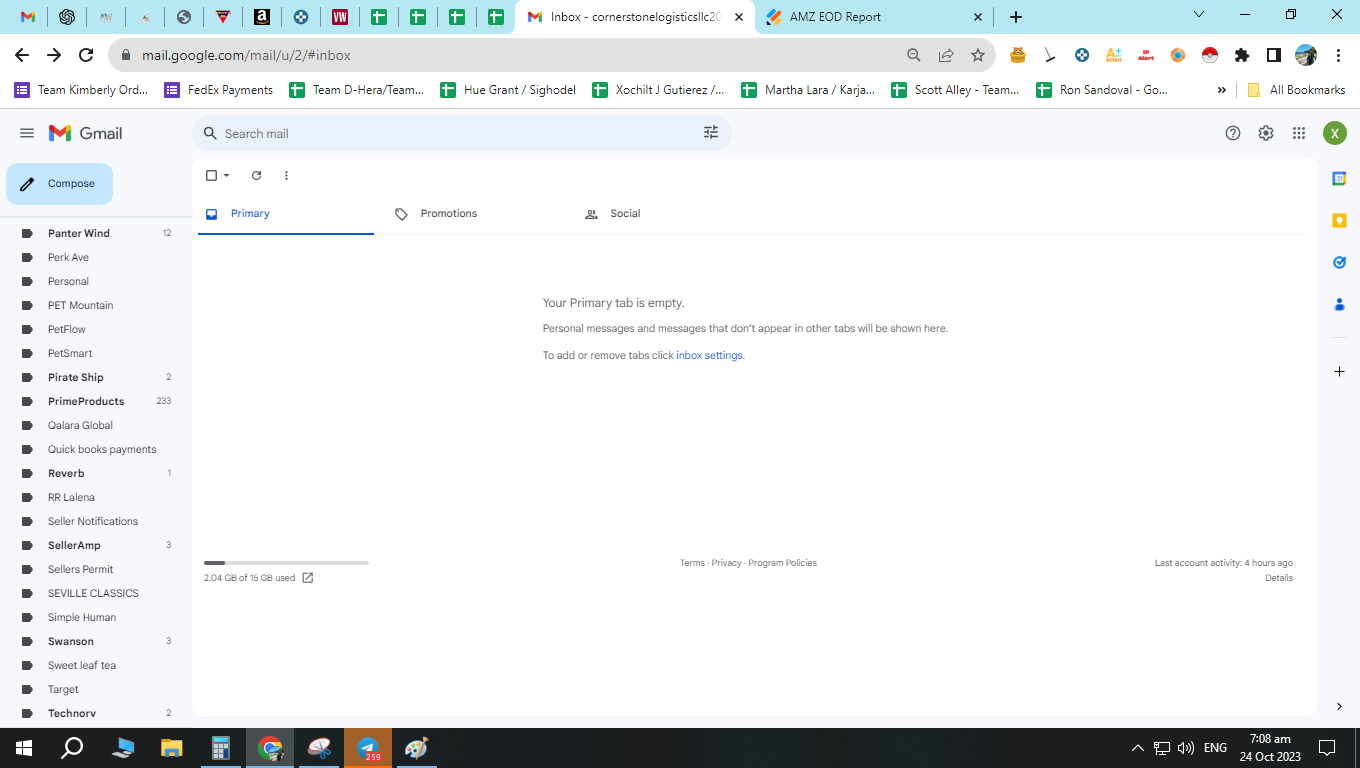The height and width of the screenshot is (768, 1360).
Task: Switch to the Primary tab
Action: (286, 214)
